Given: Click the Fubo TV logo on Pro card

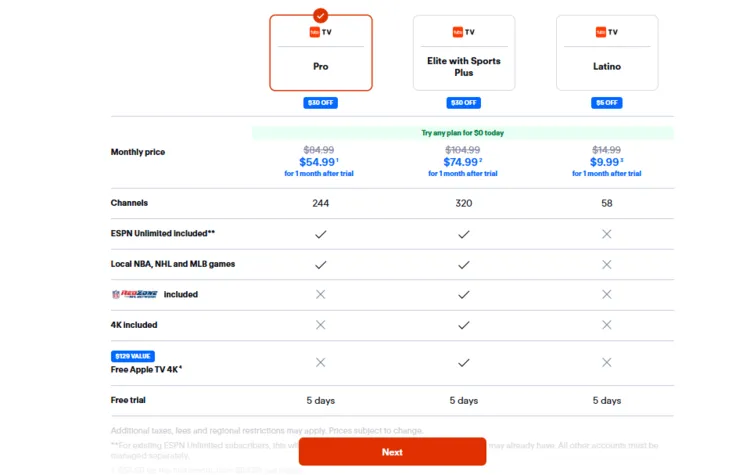Looking at the screenshot, I should click(x=320, y=32).
